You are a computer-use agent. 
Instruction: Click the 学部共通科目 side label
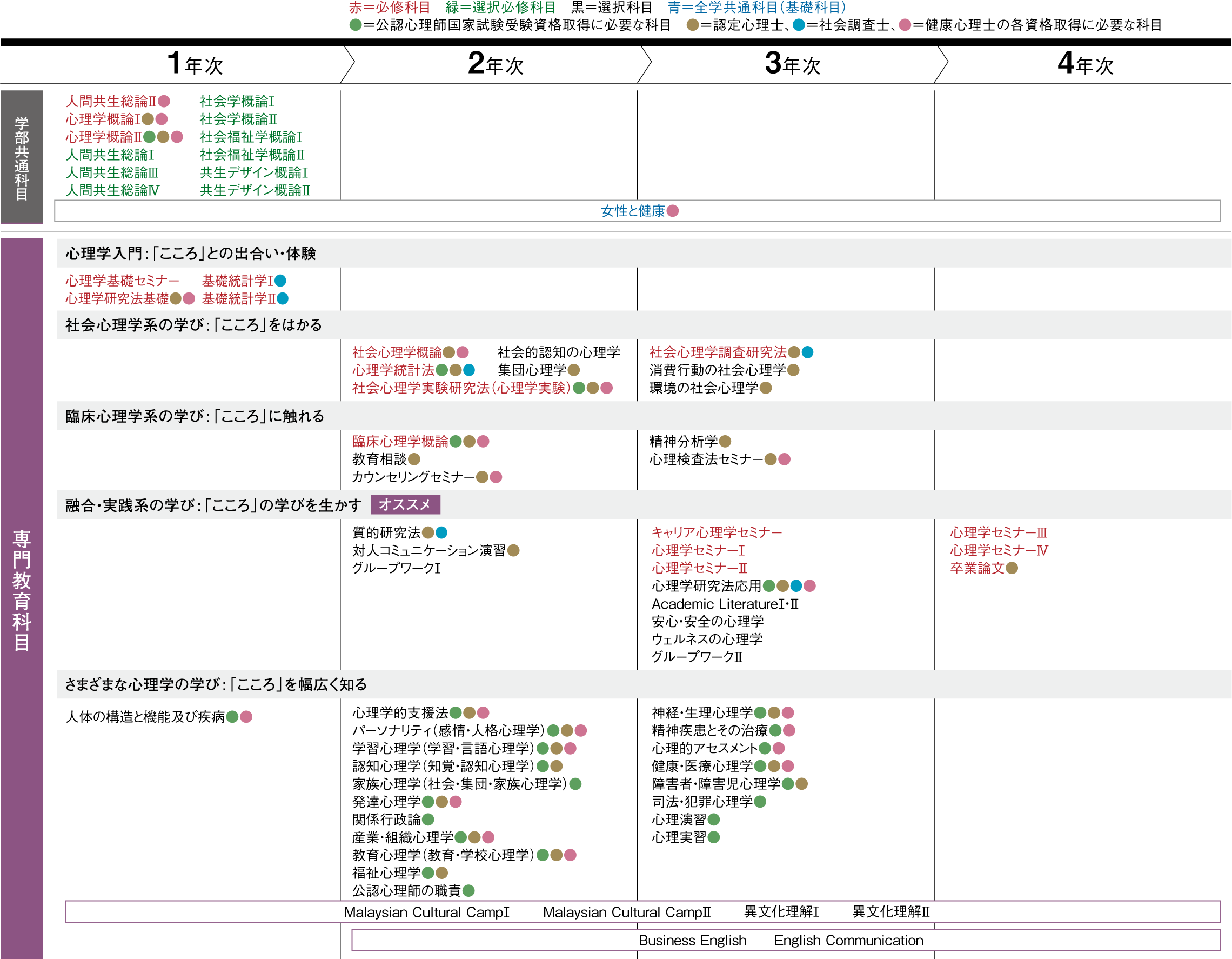click(22, 157)
